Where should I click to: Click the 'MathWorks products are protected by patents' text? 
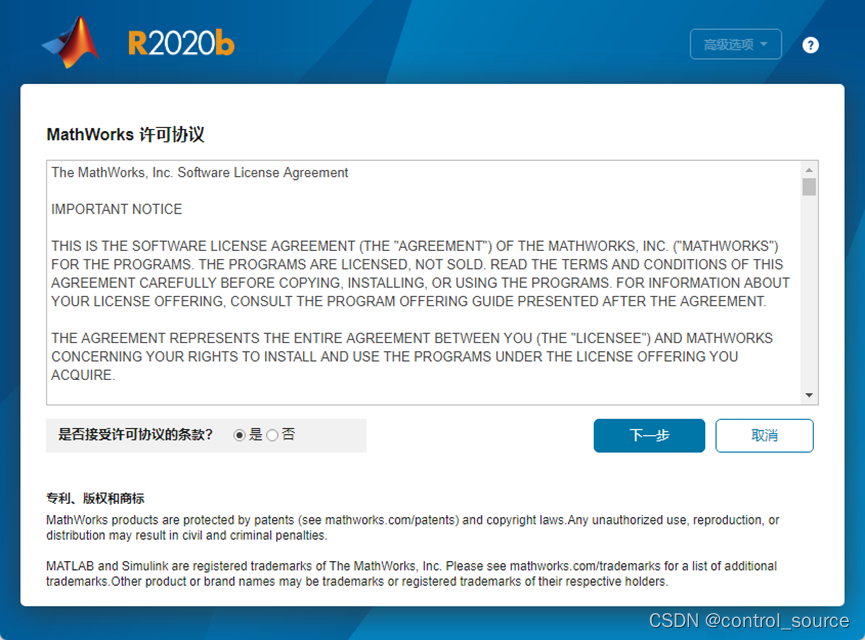point(413,527)
